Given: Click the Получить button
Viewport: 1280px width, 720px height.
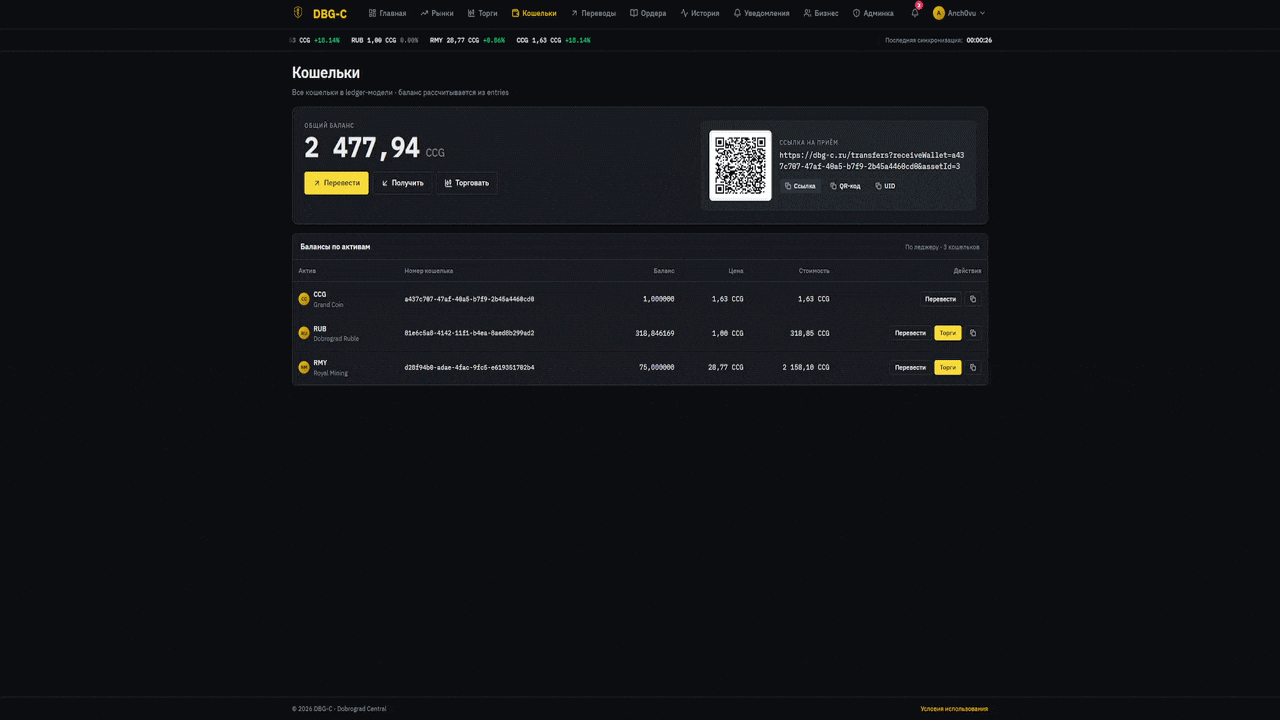Looking at the screenshot, I should click(x=402, y=183).
